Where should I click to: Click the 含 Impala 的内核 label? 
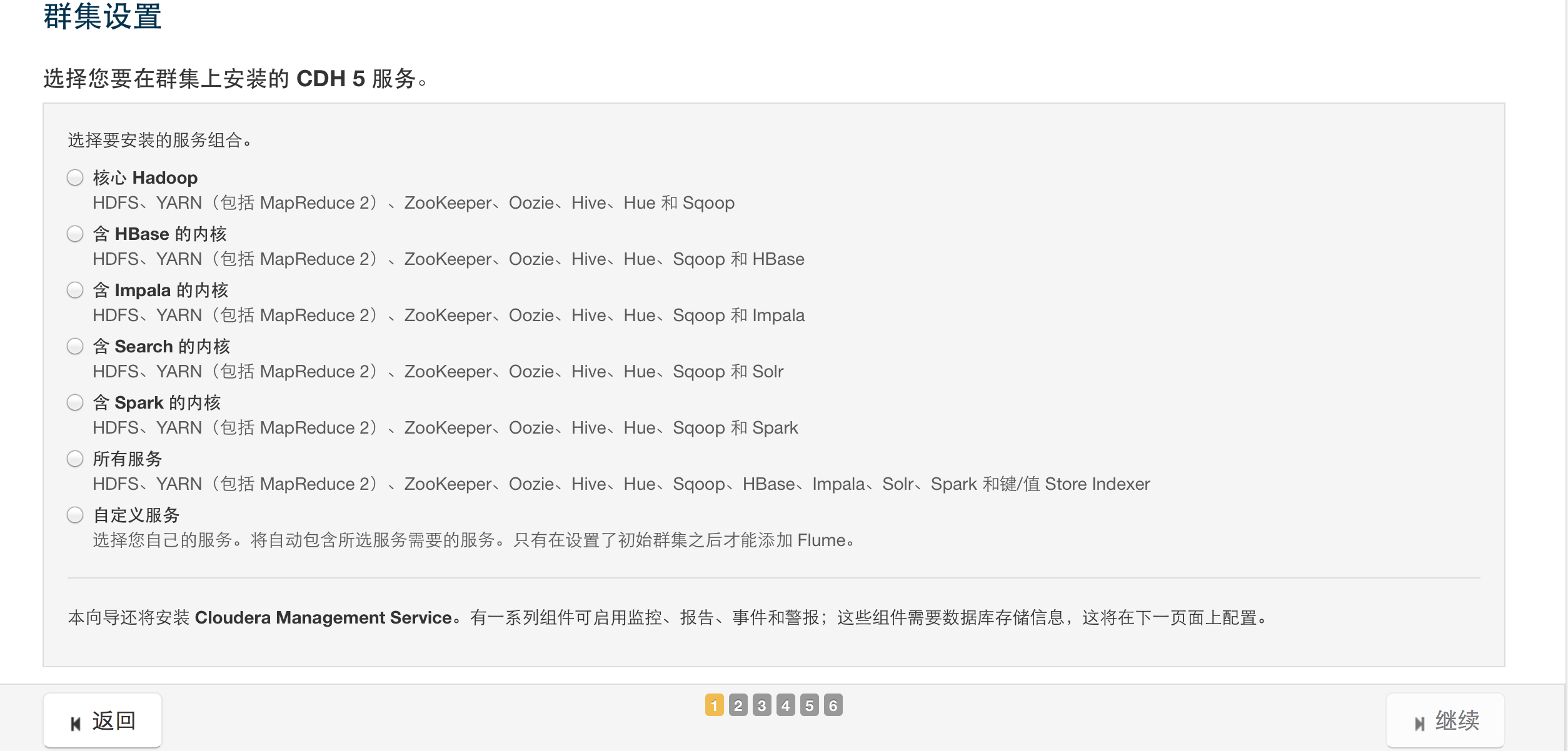pos(161,291)
